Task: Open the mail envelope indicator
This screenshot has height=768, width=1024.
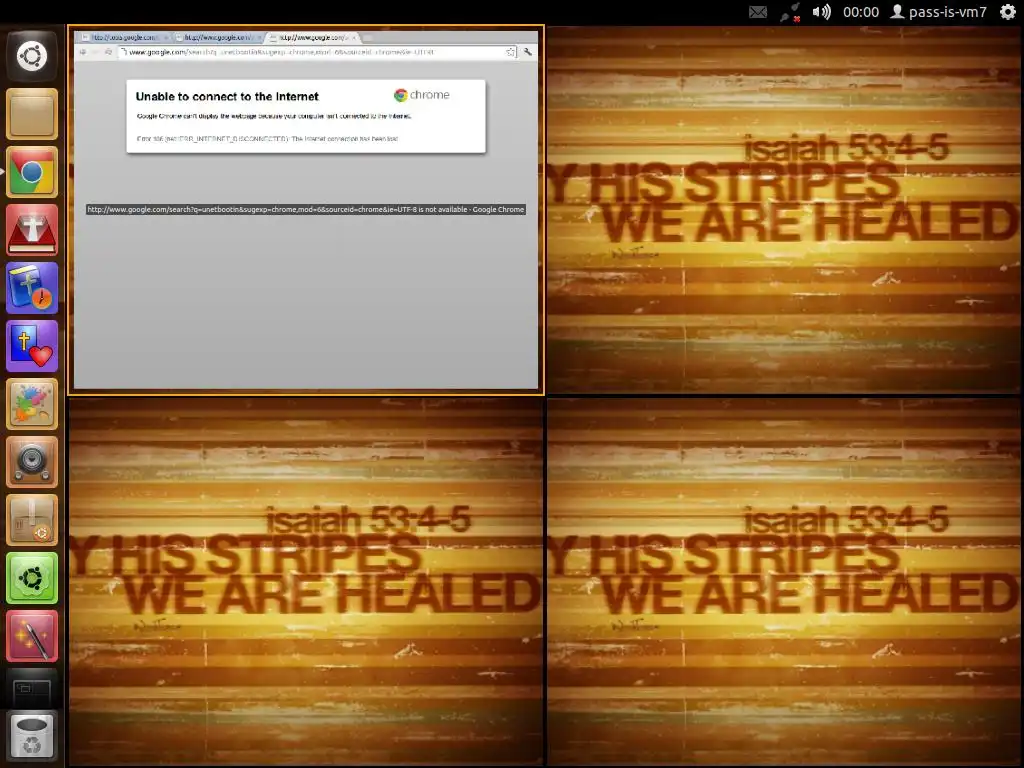Action: (758, 12)
